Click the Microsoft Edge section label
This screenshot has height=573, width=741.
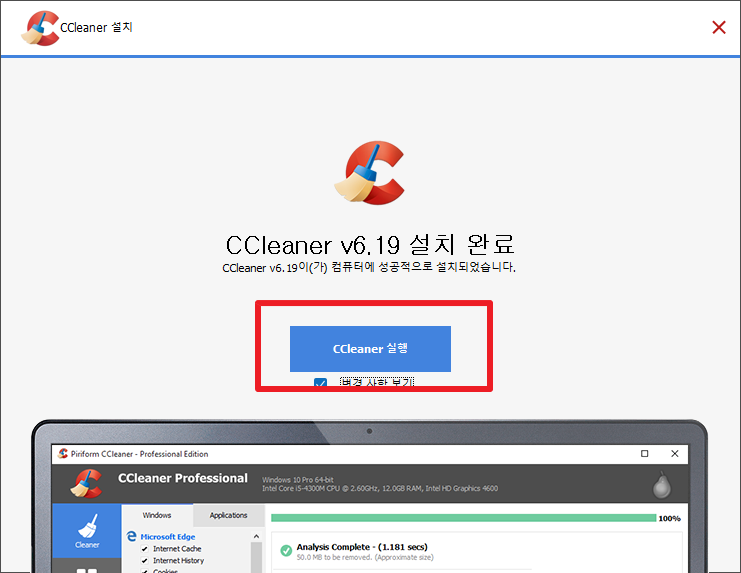[168, 537]
